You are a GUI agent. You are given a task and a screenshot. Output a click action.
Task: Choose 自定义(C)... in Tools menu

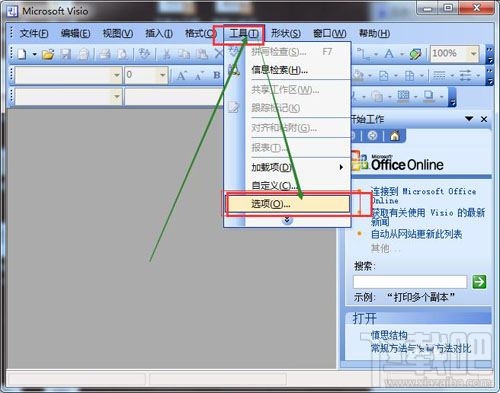pyautogui.click(x=288, y=185)
